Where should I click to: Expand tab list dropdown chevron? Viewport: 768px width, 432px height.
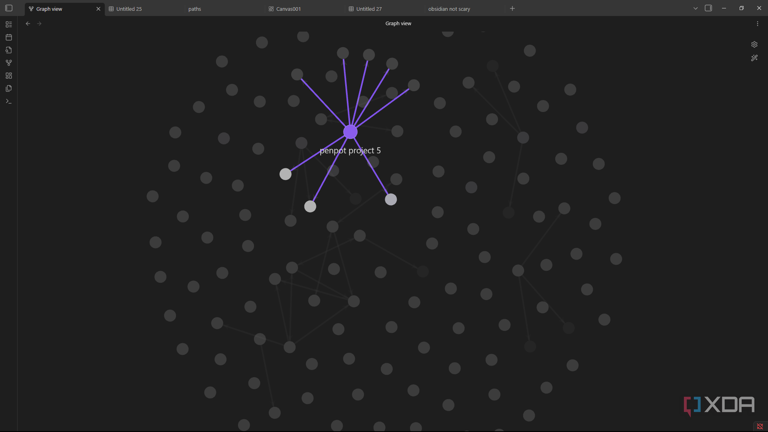point(695,8)
